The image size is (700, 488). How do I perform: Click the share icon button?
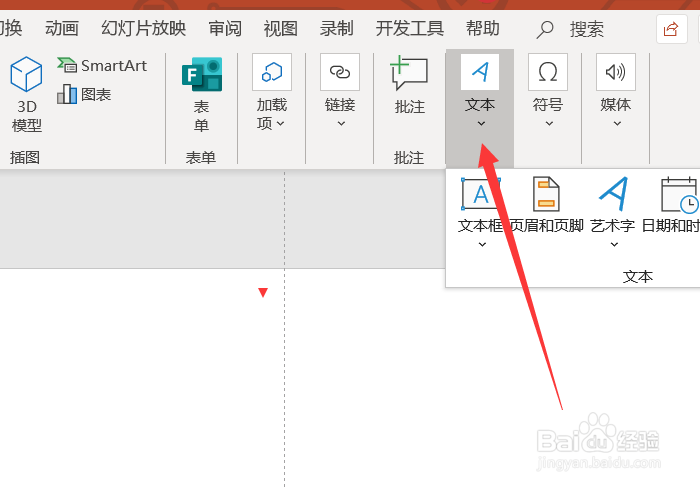(671, 29)
